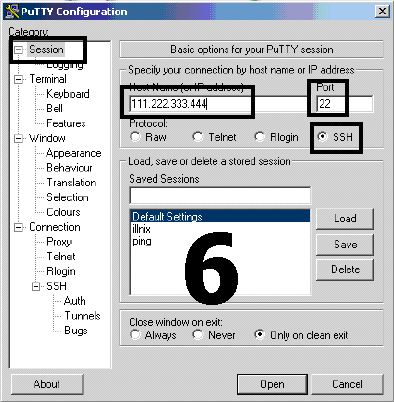394x402 pixels.
Task: Click the Host Name input field
Action: [190, 104]
